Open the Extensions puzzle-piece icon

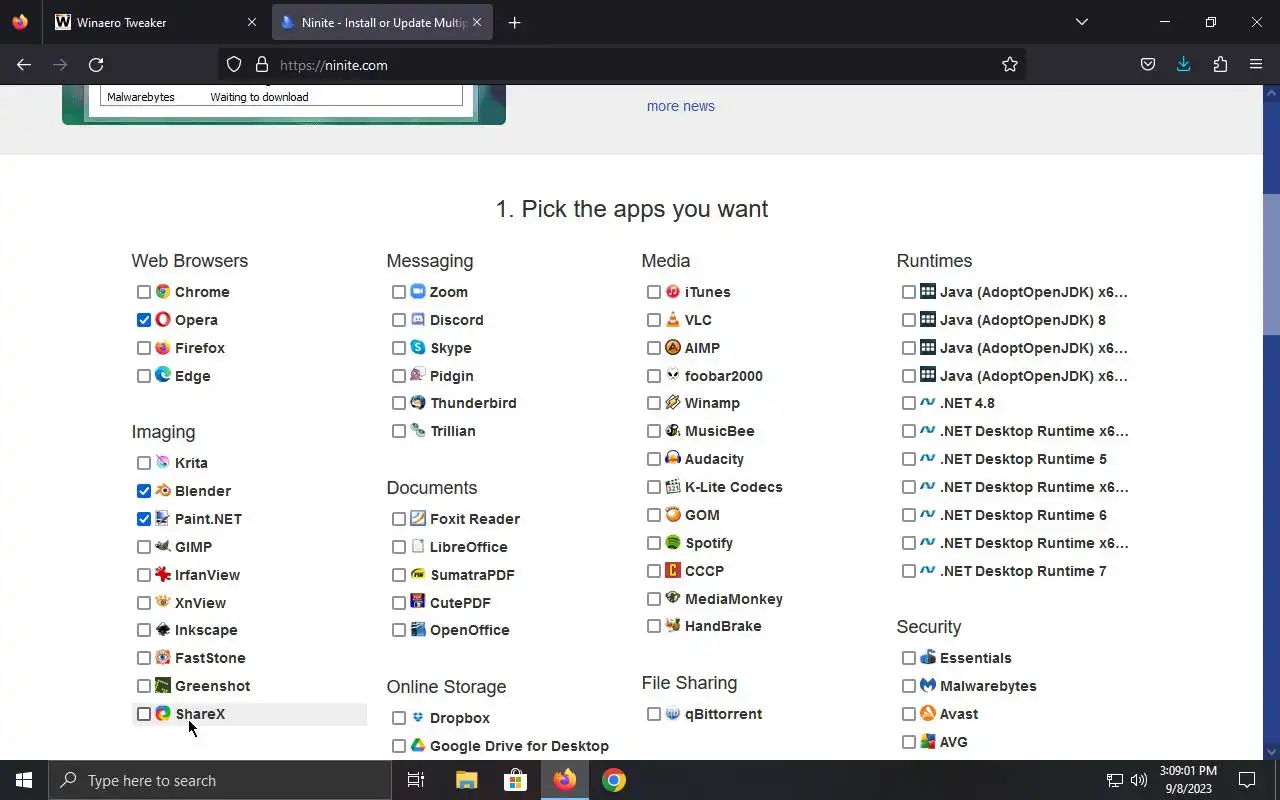tap(1220, 65)
